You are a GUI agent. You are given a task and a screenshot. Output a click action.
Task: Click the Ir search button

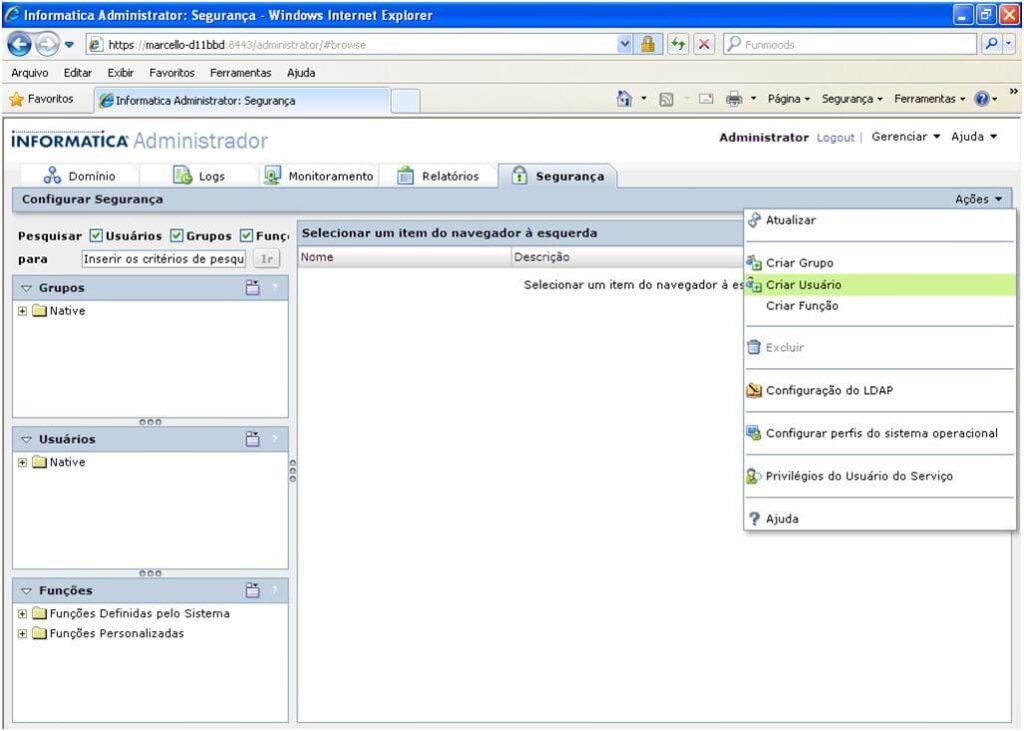coord(266,259)
